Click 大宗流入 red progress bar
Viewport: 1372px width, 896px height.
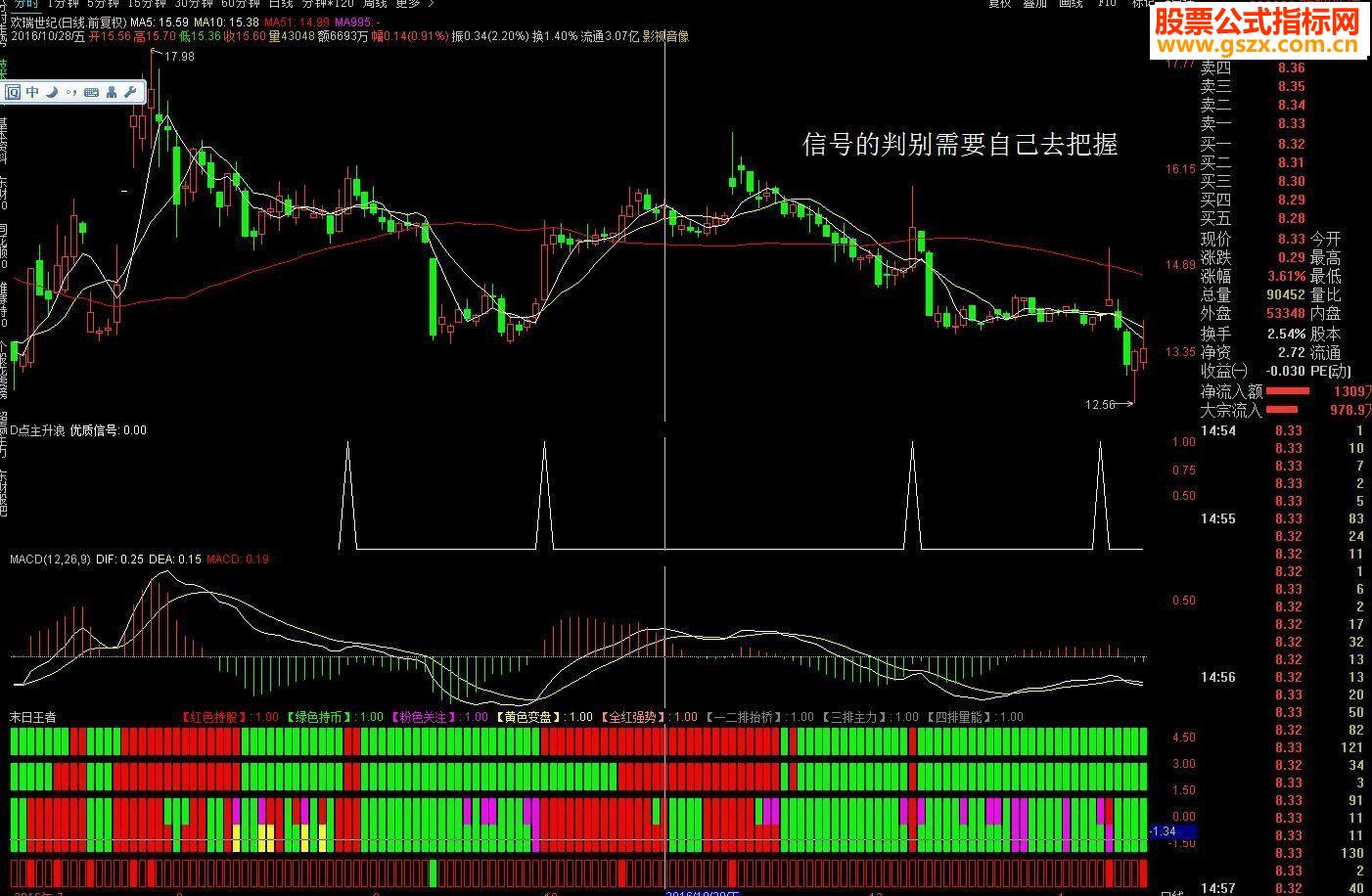tap(1282, 410)
